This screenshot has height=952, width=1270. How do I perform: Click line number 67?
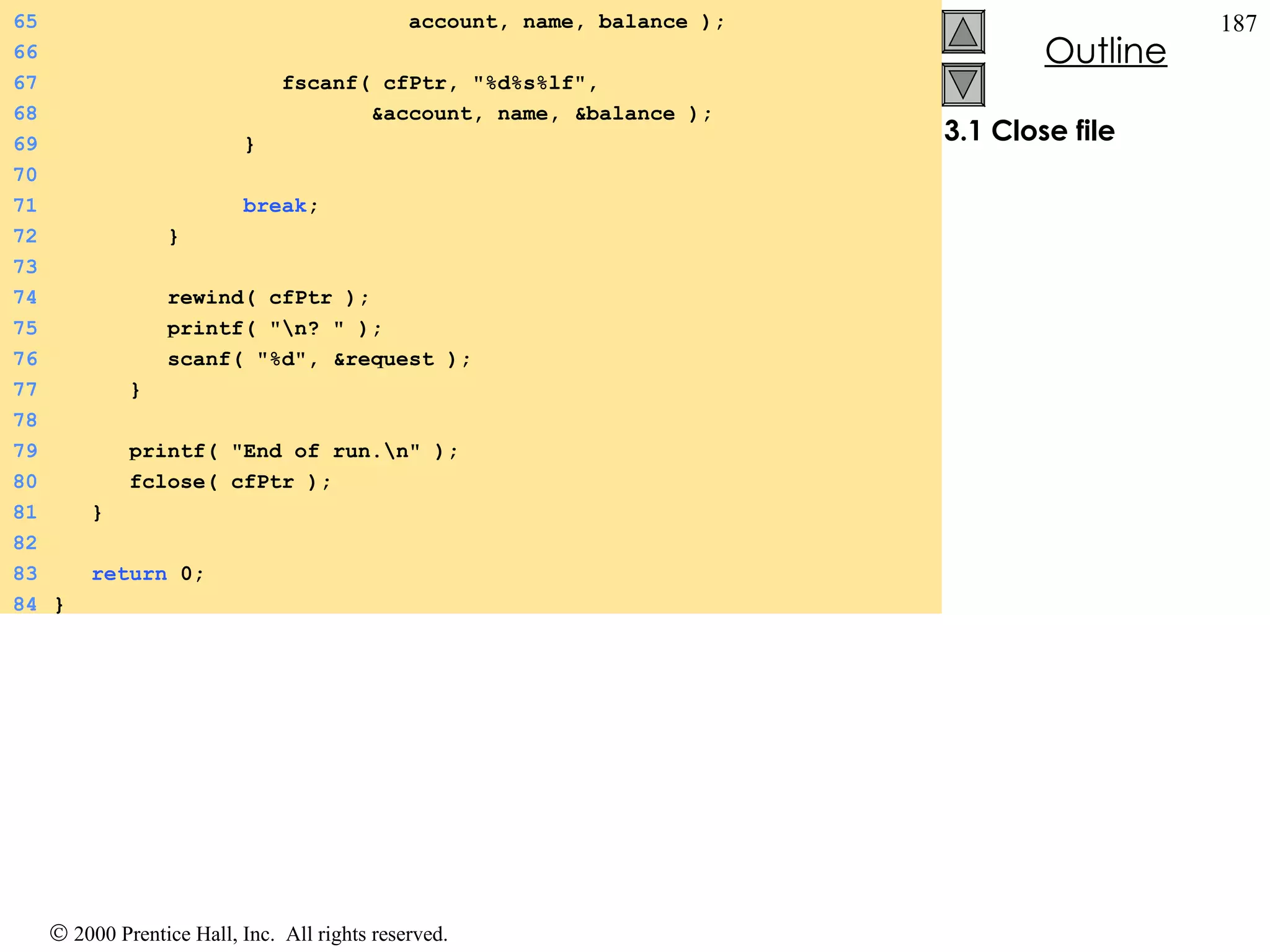coord(25,83)
